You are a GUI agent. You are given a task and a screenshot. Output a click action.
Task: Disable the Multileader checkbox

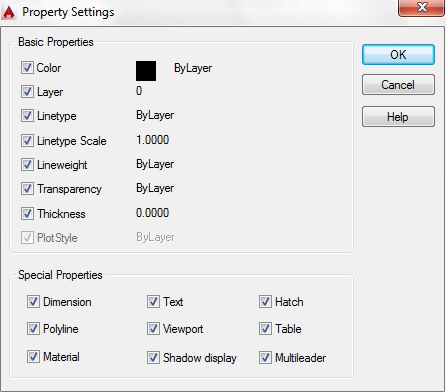pyautogui.click(x=265, y=358)
